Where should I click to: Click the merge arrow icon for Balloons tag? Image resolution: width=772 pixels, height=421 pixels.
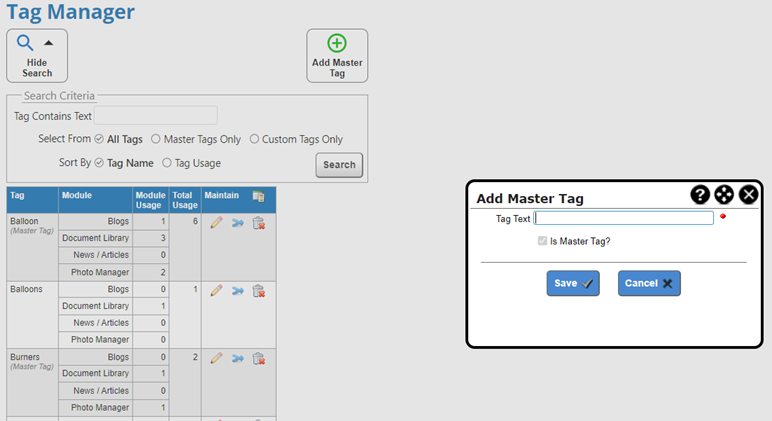point(237,291)
